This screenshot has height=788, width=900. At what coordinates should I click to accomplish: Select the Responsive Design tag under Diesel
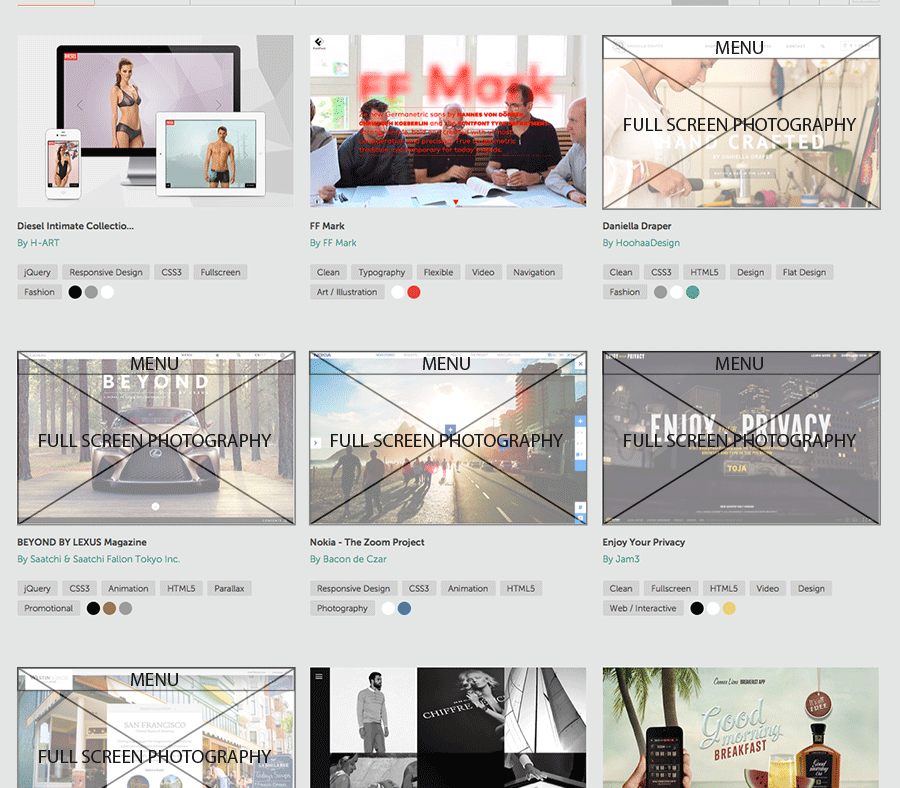pos(106,272)
